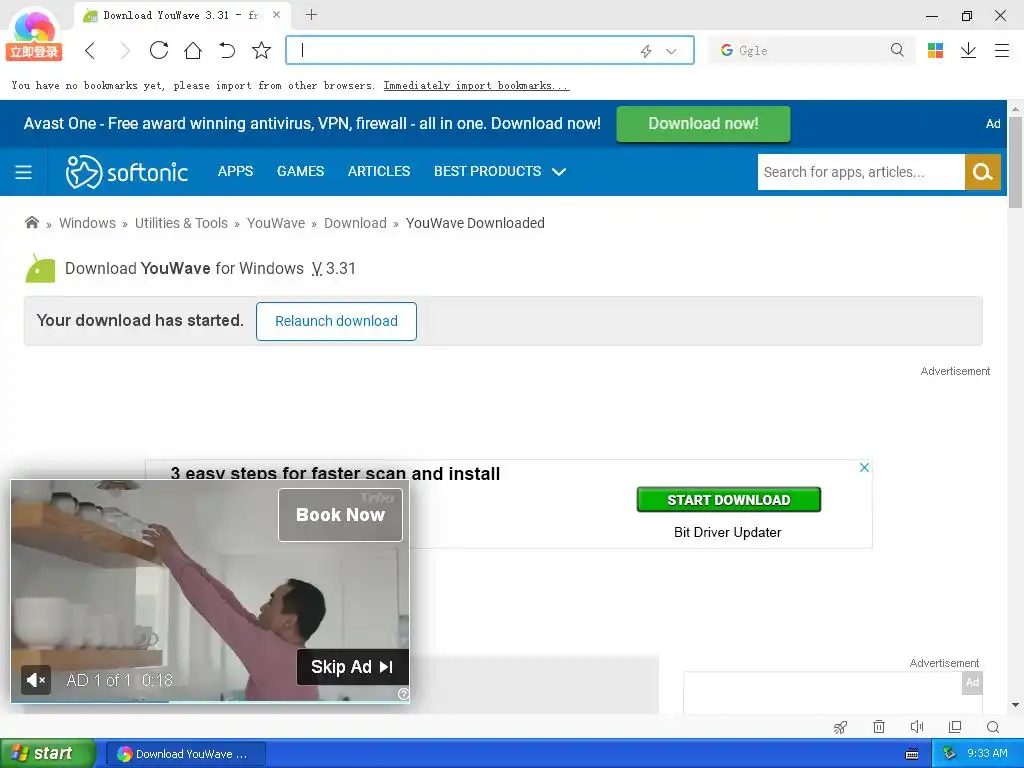This screenshot has height=768, width=1024.
Task: Open the GAMES menu item
Action: tap(300, 171)
